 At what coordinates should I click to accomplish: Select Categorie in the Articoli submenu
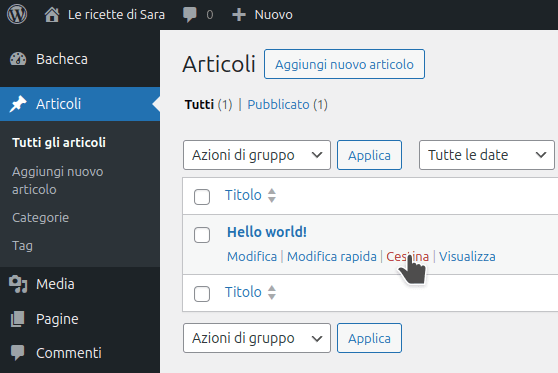coord(41,217)
